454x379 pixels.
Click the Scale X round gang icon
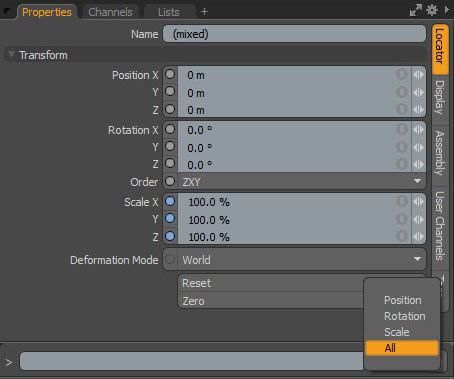(402, 201)
